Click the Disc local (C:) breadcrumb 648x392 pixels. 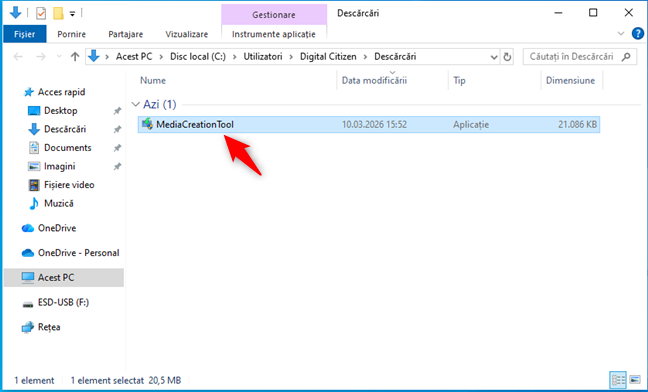(x=198, y=57)
